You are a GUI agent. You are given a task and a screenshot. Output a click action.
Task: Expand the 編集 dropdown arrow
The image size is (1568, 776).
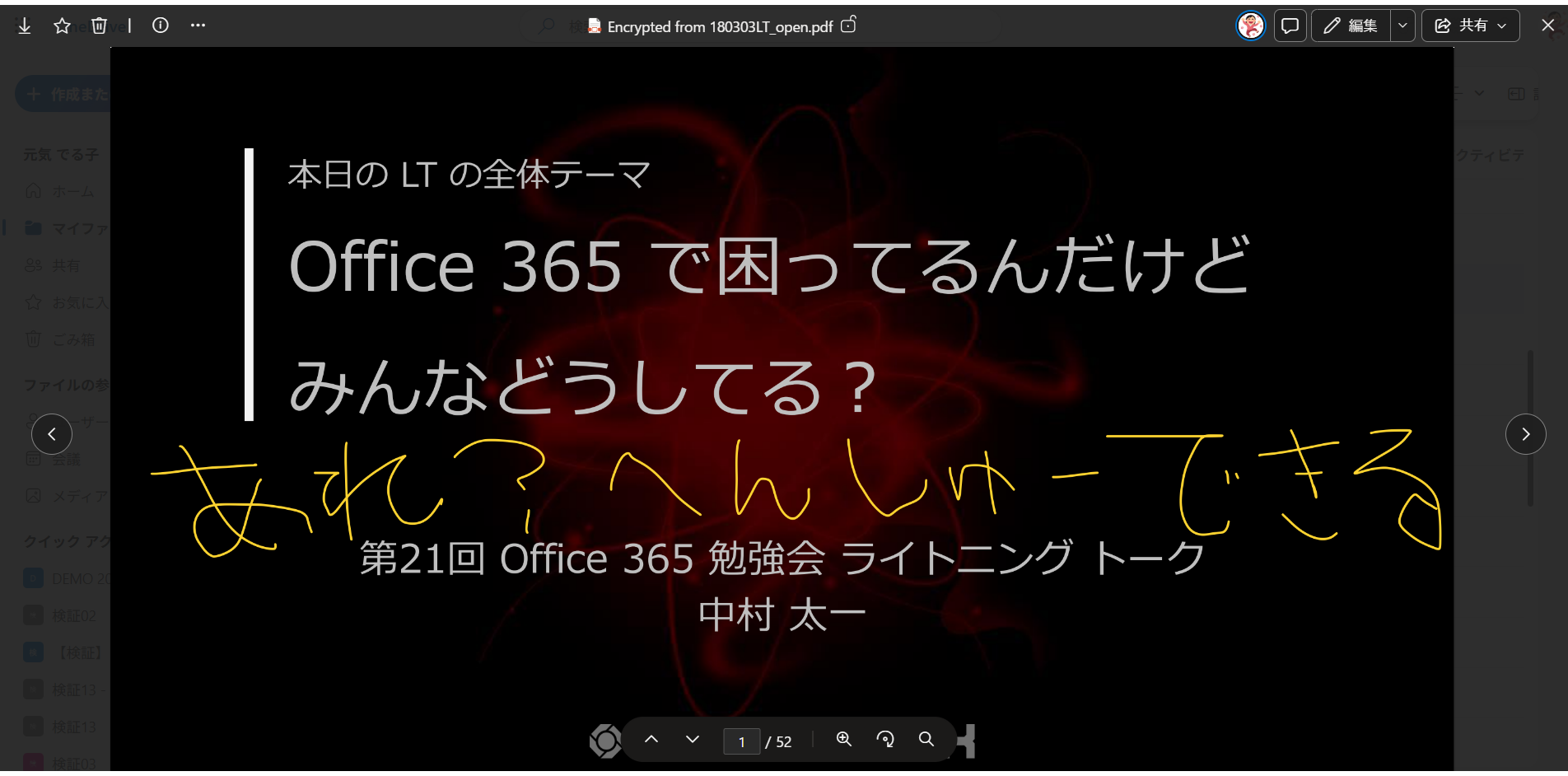pos(1402,26)
